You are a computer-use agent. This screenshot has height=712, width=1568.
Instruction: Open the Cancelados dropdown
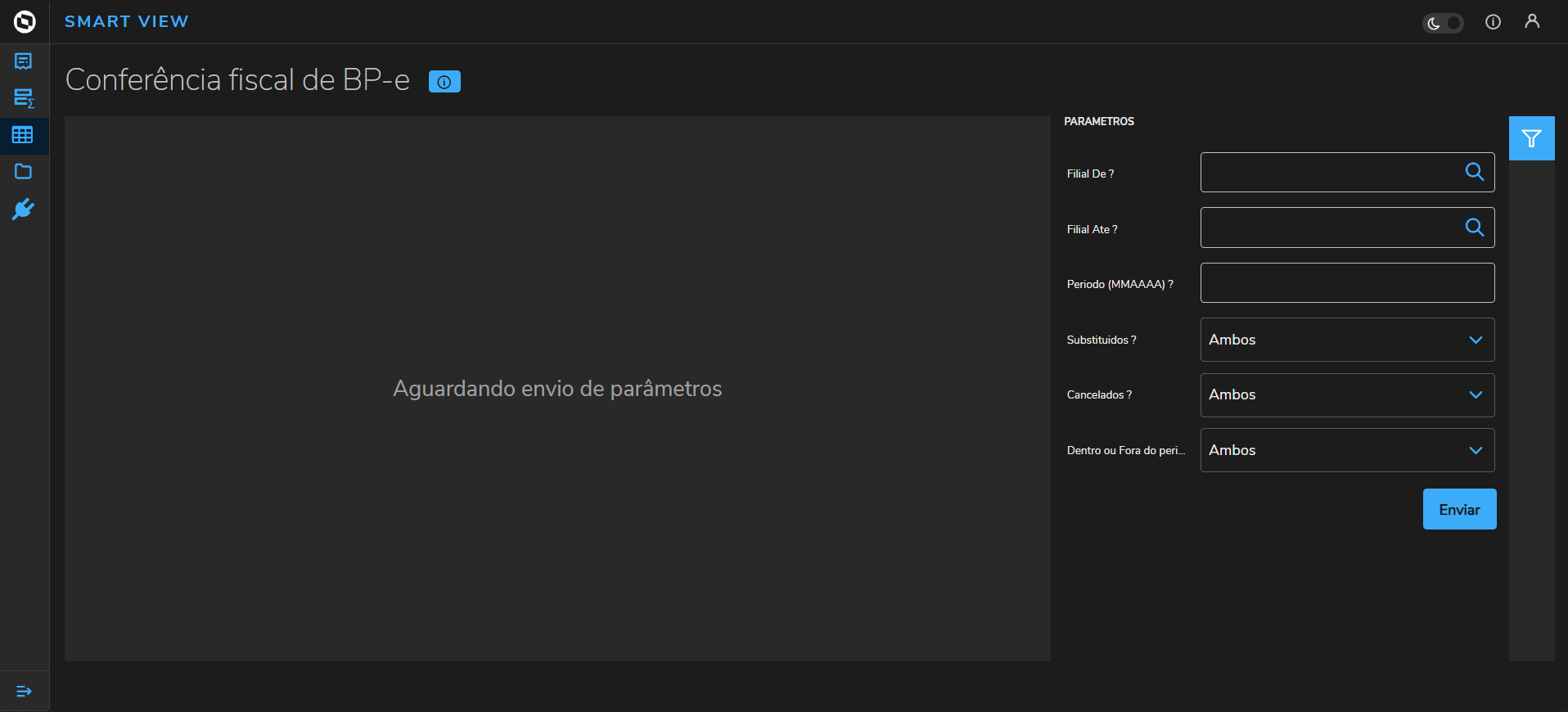1348,395
